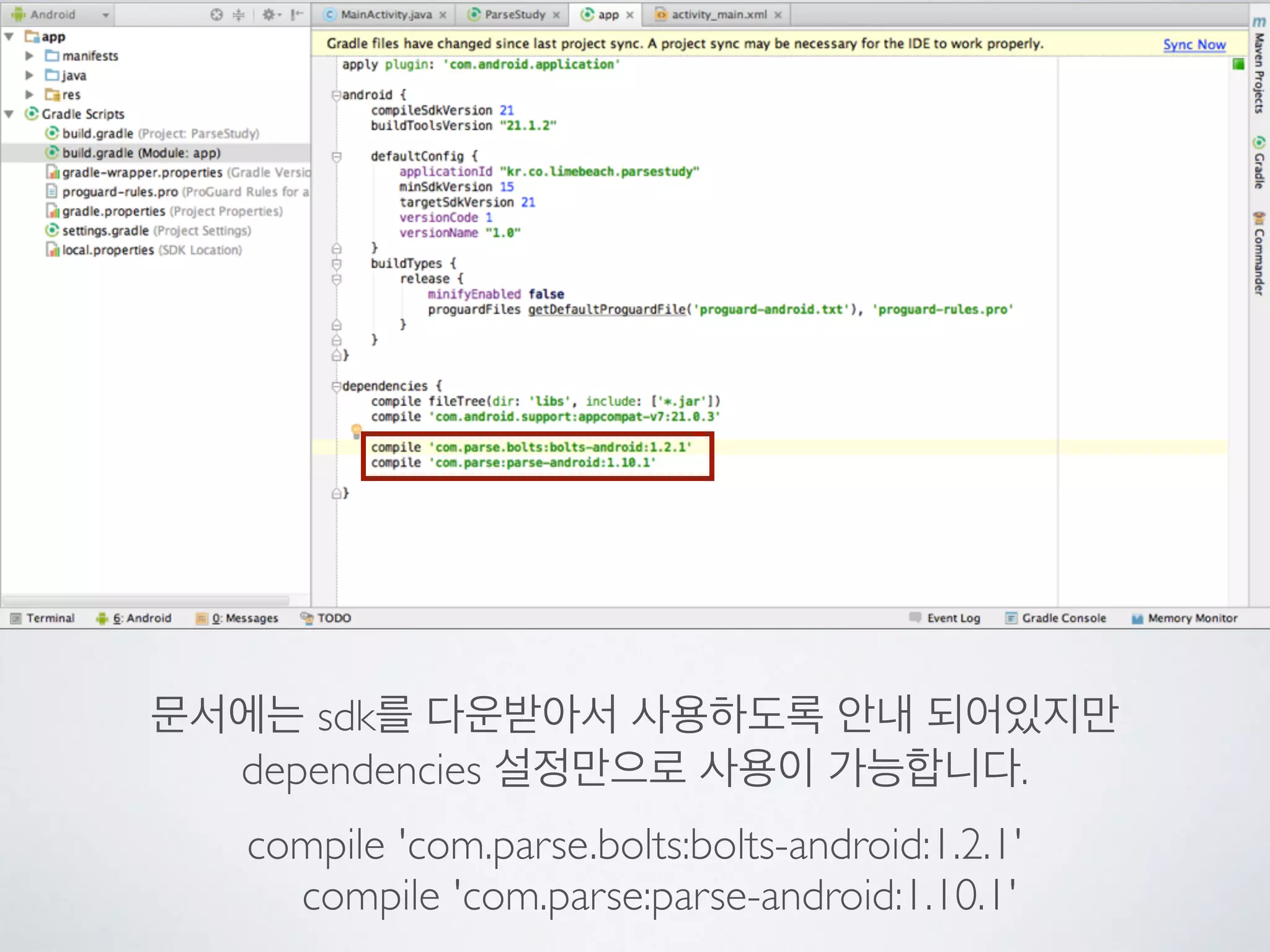Expand the res folder
1270x952 pixels.
(x=29, y=94)
